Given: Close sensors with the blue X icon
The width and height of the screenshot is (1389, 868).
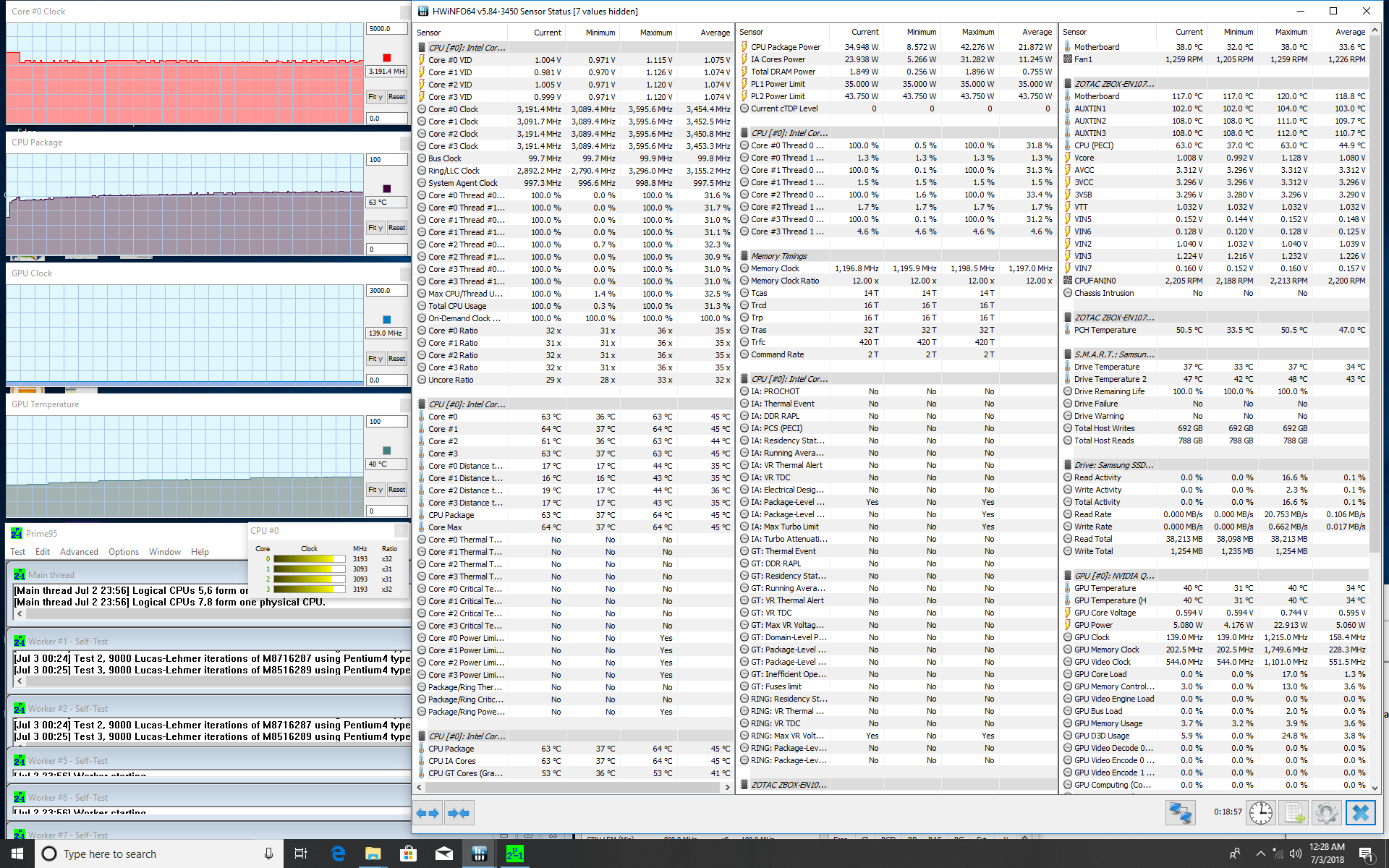Looking at the screenshot, I should [1360, 813].
